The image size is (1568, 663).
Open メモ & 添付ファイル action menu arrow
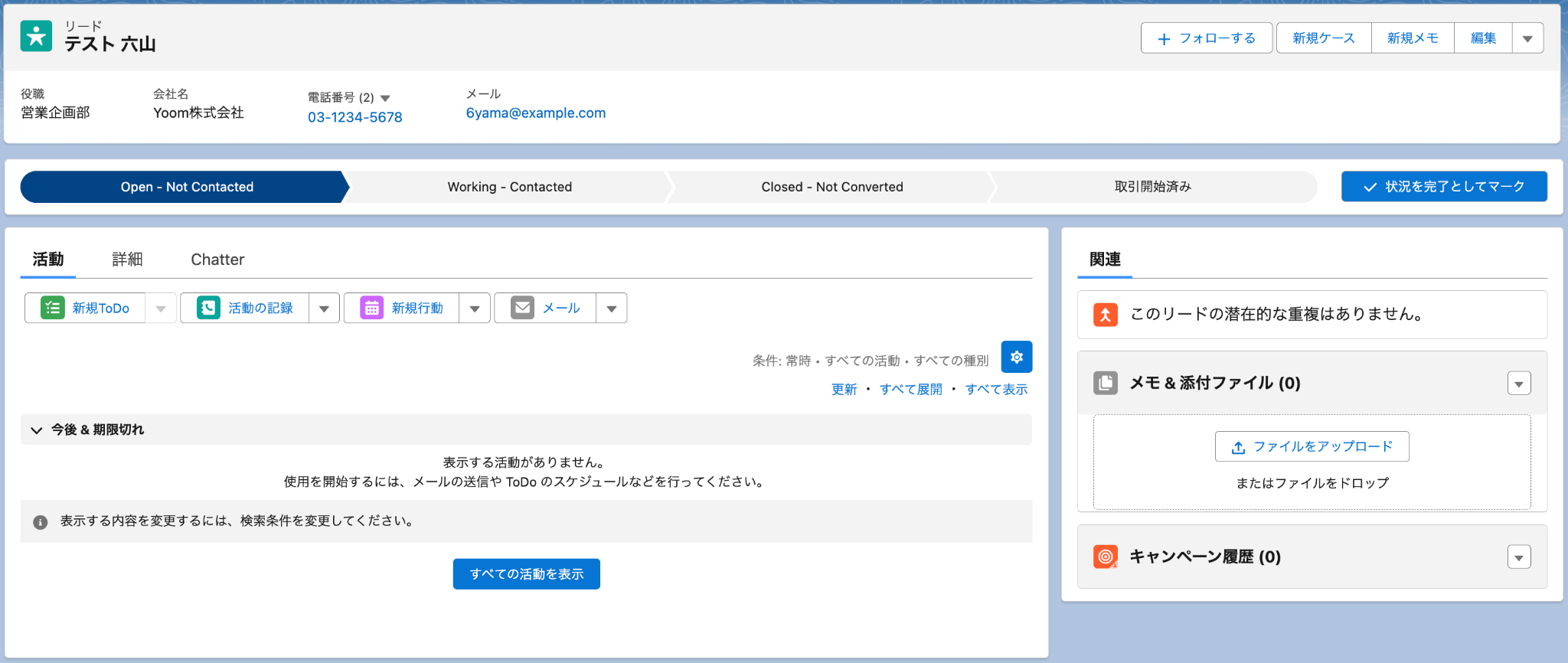coord(1519,383)
